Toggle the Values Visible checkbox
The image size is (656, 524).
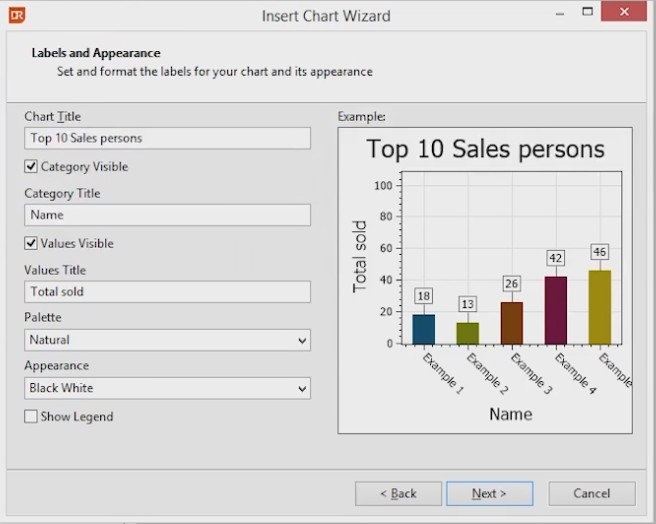31,243
